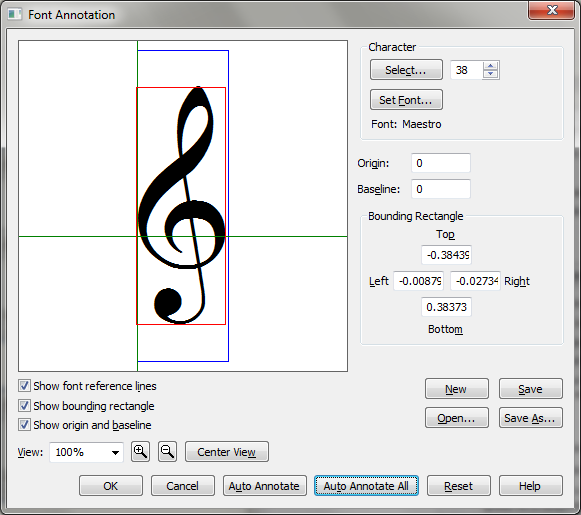This screenshot has height=515, width=581.
Task: Disable Show origin and baseline
Action: click(x=24, y=425)
